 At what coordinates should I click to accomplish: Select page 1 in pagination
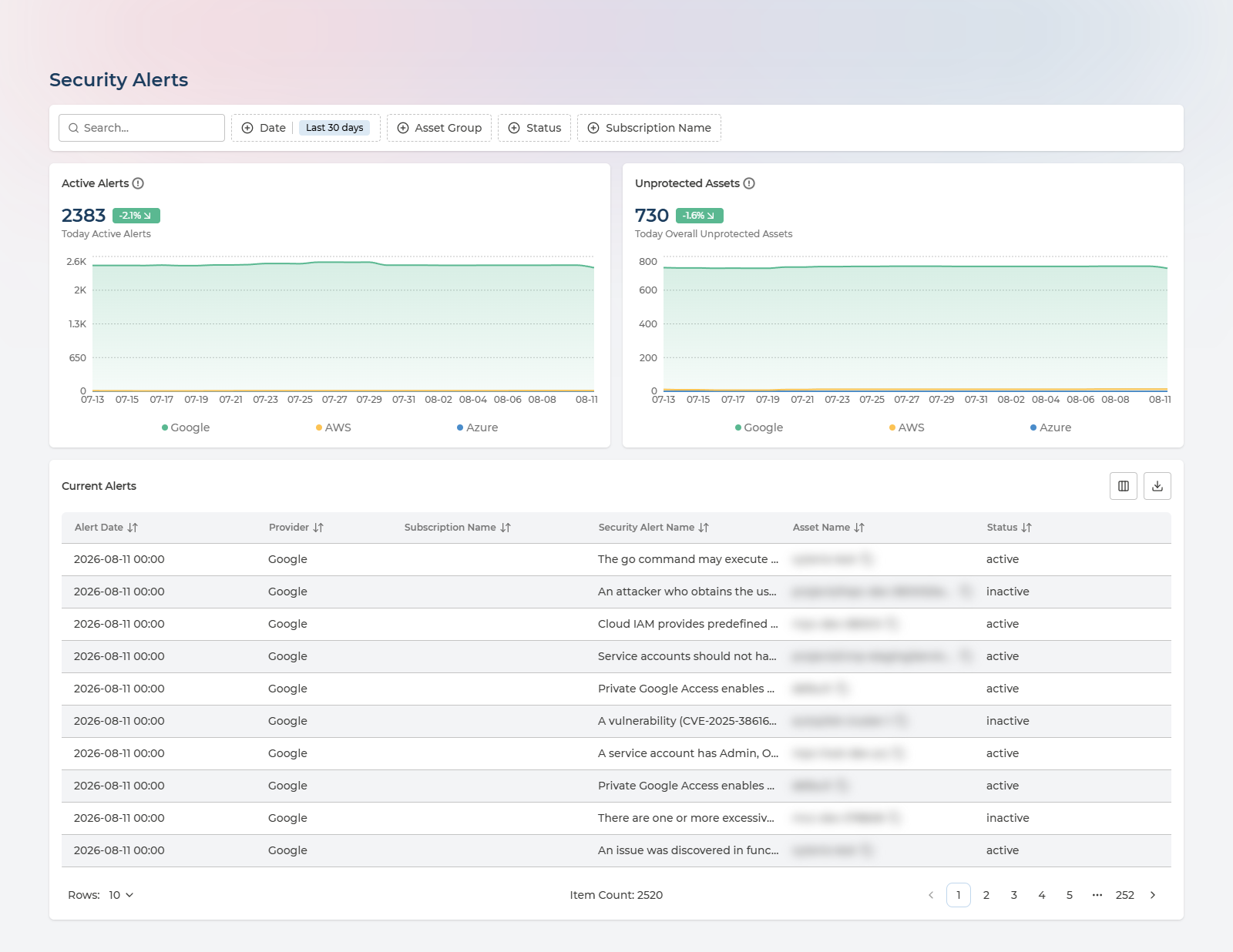(x=959, y=895)
